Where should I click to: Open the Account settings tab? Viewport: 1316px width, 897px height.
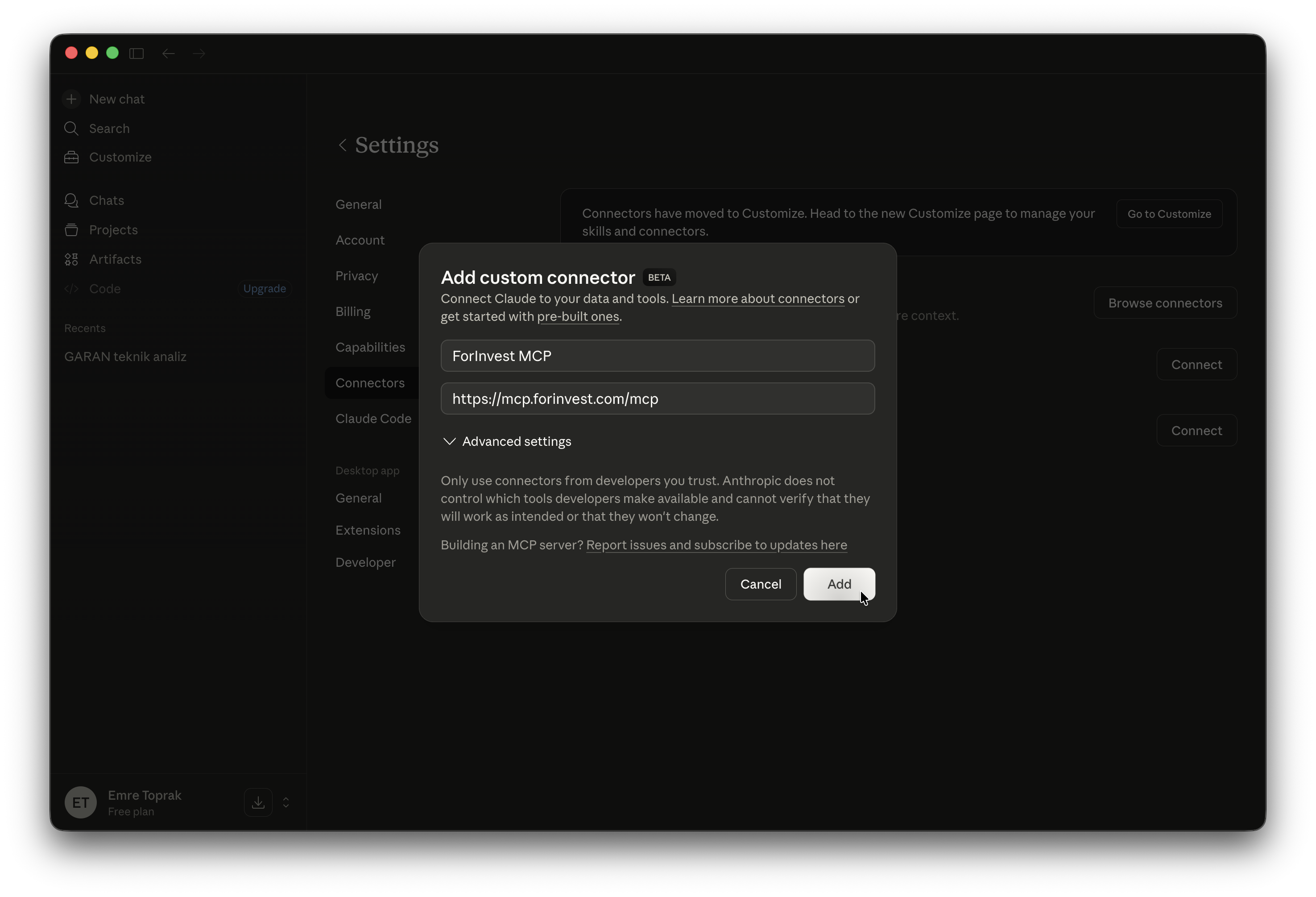tap(360, 240)
